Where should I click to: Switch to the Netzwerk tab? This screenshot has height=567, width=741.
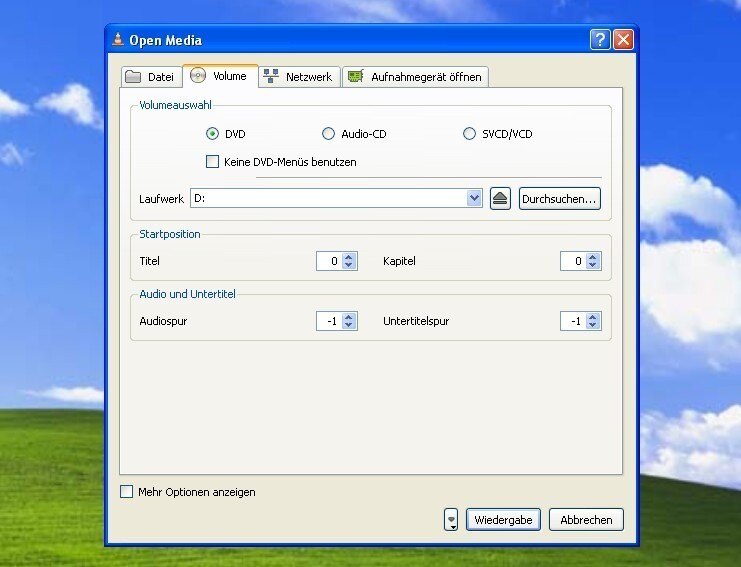298,77
